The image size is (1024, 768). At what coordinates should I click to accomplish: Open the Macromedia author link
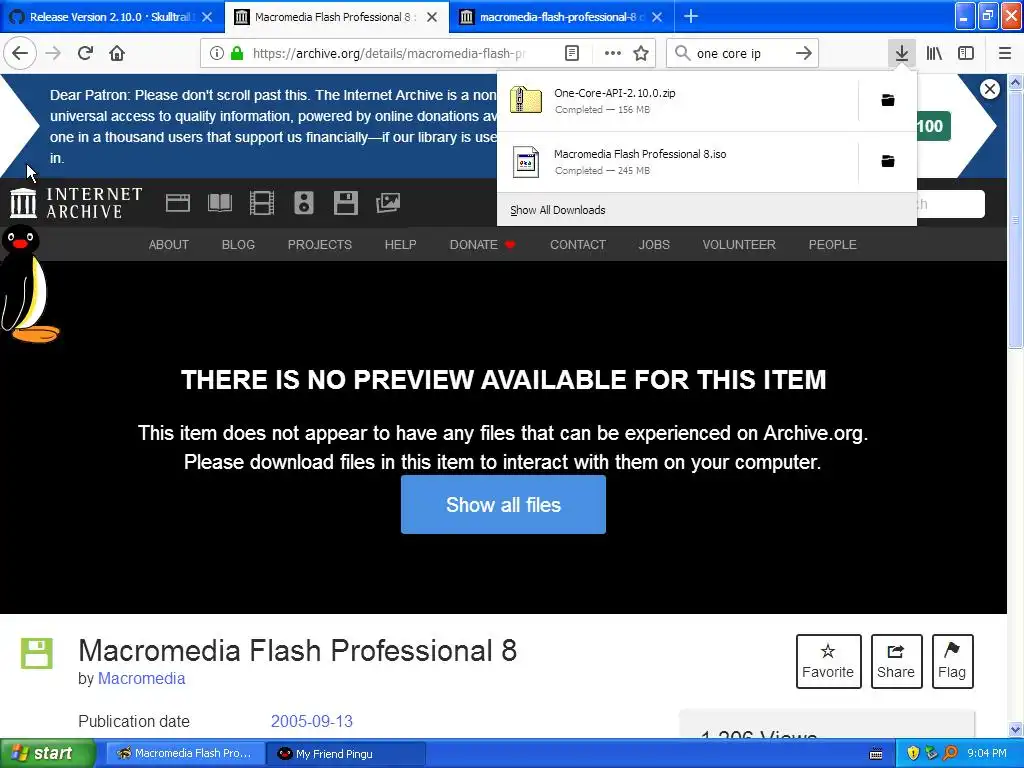[x=141, y=679]
